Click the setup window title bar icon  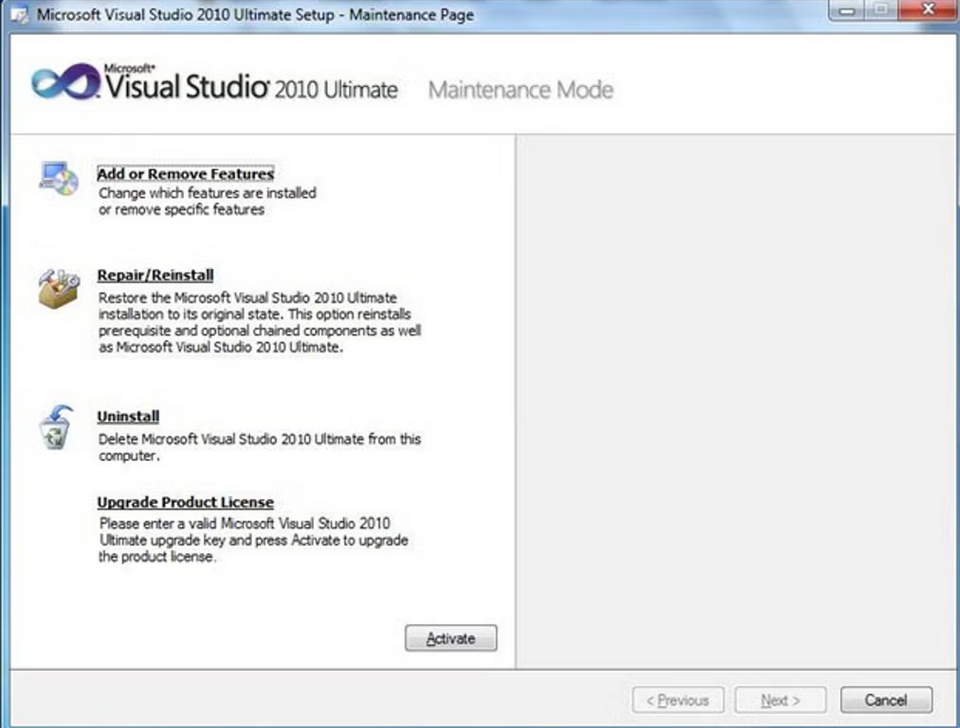[x=20, y=15]
